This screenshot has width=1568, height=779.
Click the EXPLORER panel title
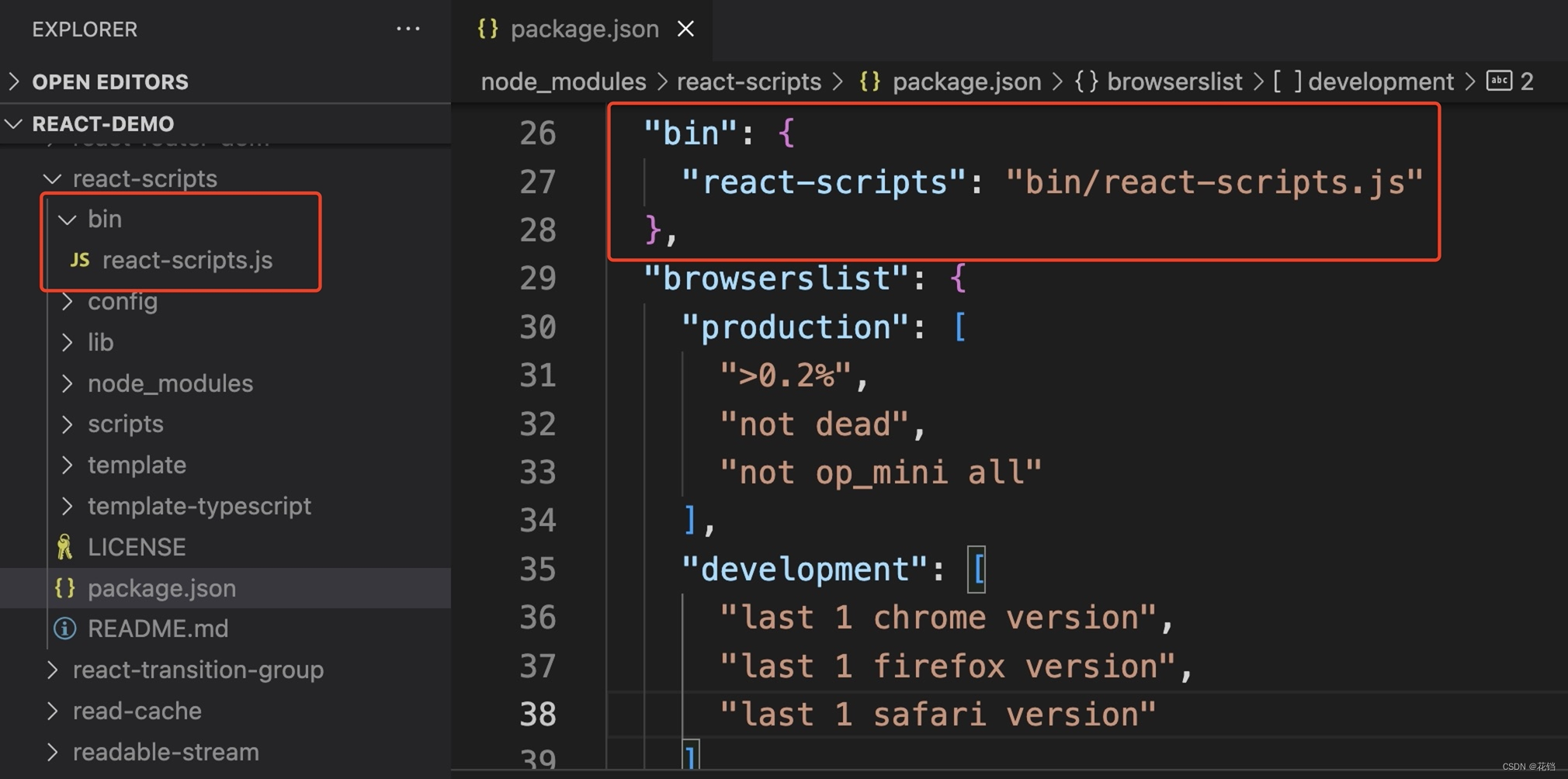[85, 29]
